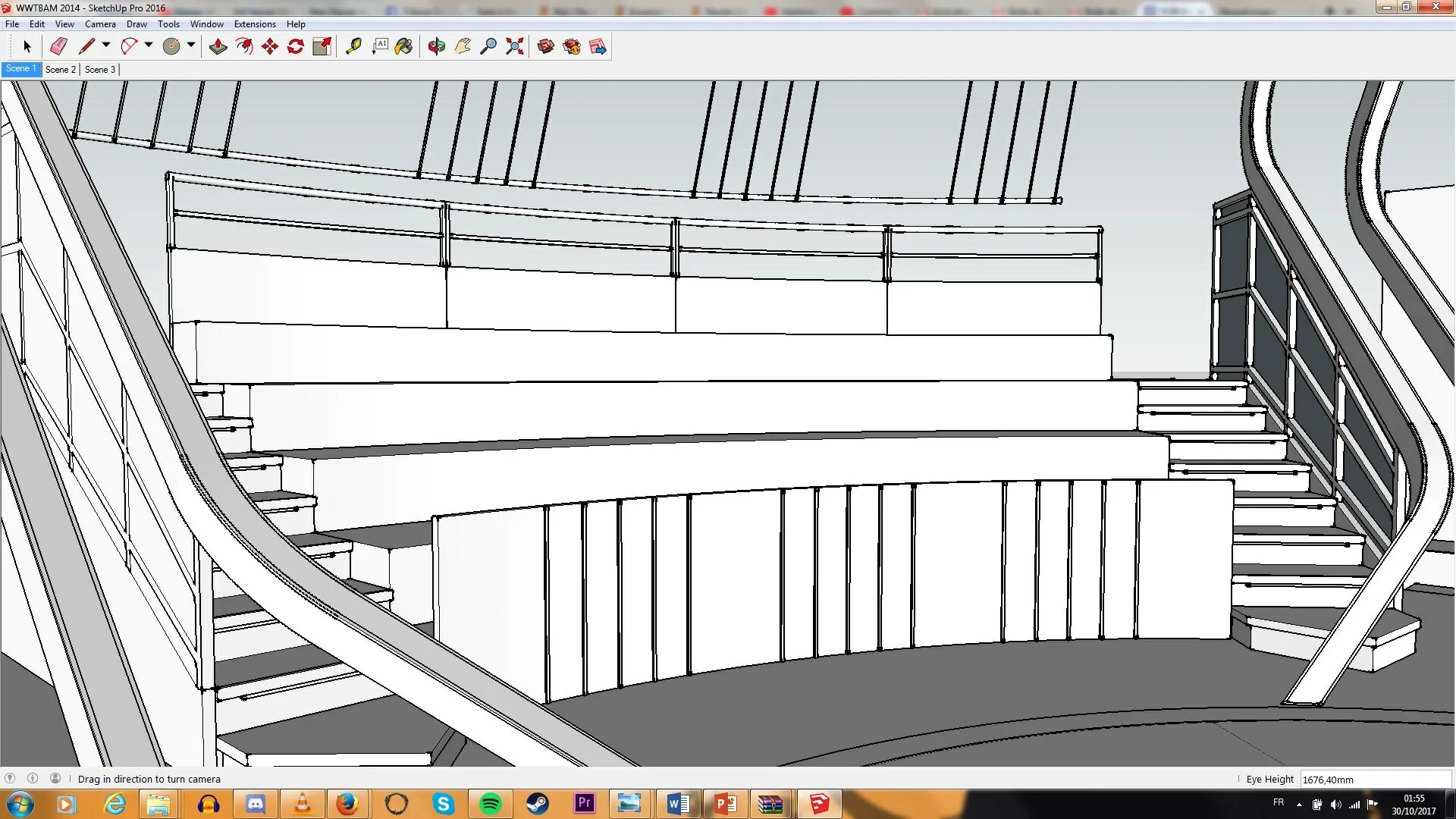This screenshot has height=819, width=1456.
Task: Click the Eye Height measurement field
Action: pyautogui.click(x=1374, y=780)
